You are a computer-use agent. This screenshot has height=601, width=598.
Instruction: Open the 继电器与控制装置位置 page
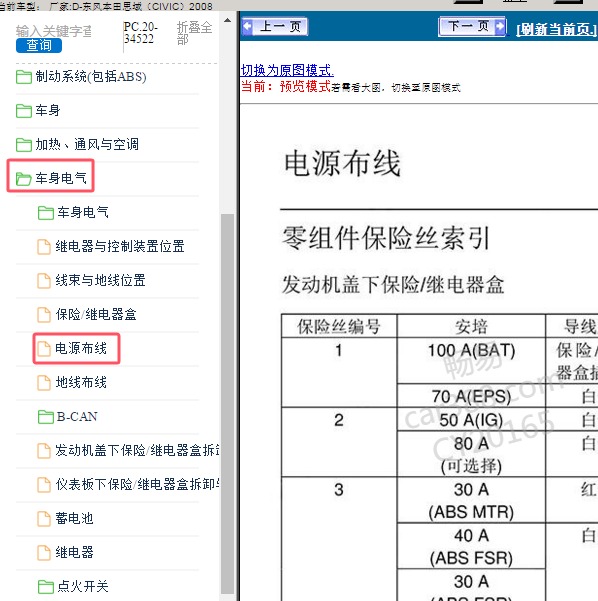pos(120,246)
